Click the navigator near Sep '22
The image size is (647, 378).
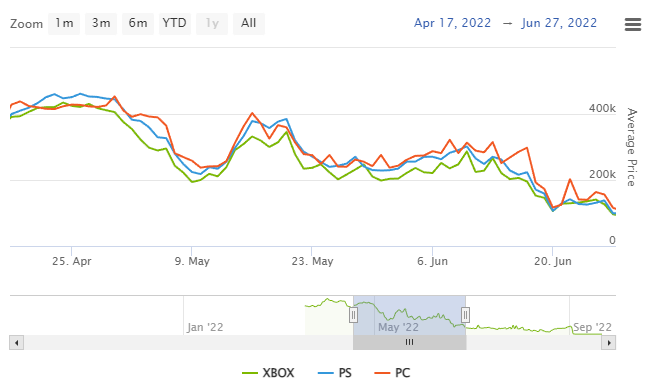592,327
